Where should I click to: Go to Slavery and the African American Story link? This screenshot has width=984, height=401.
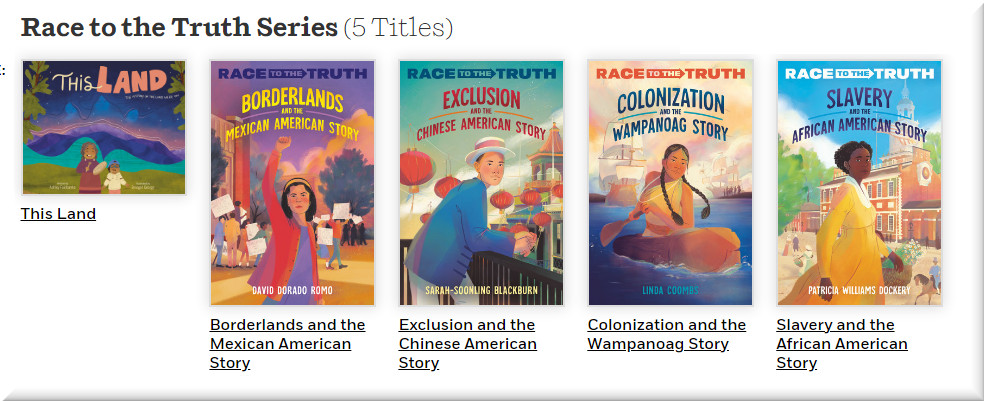842,344
